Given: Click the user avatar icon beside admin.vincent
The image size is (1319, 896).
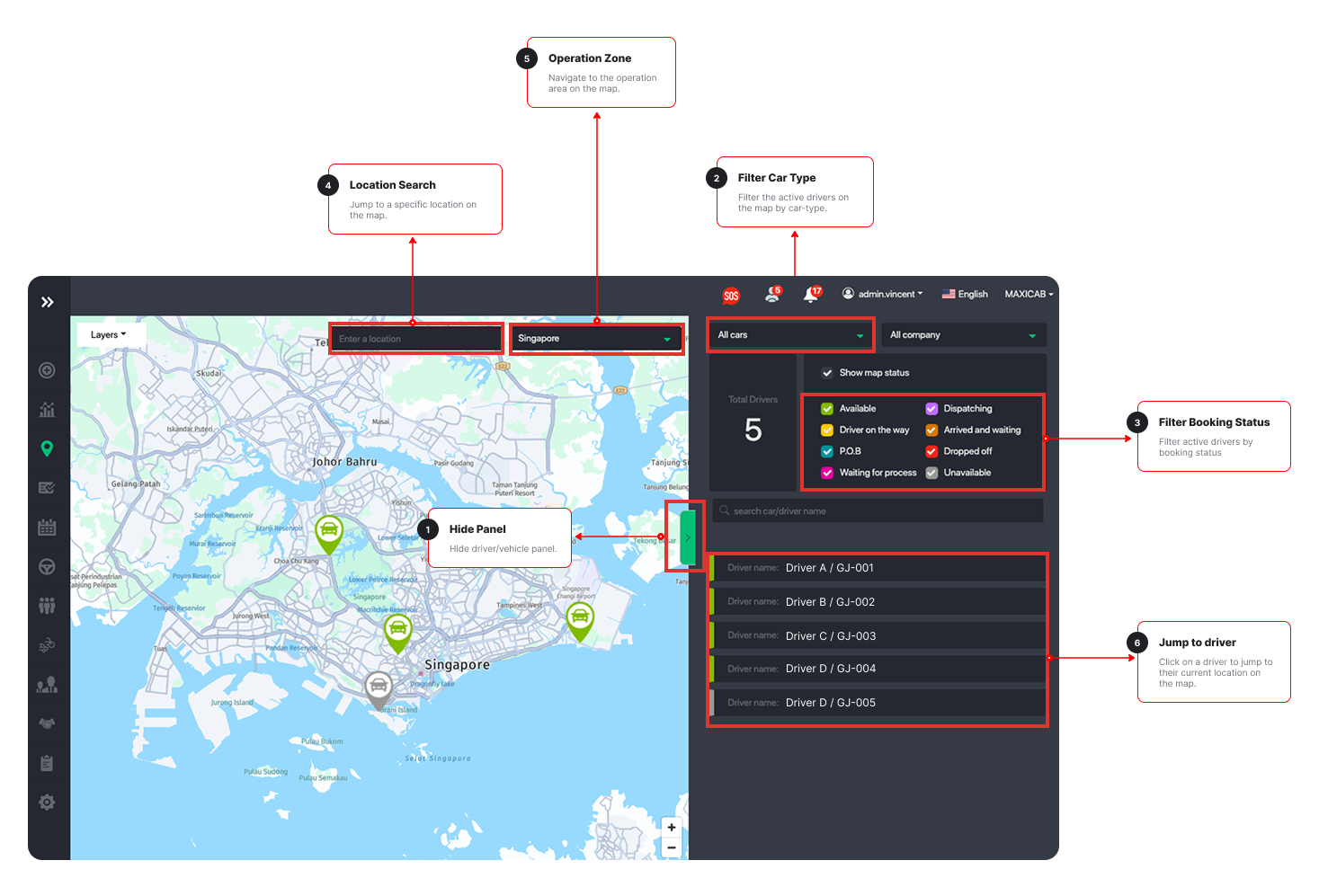Looking at the screenshot, I should [x=848, y=293].
